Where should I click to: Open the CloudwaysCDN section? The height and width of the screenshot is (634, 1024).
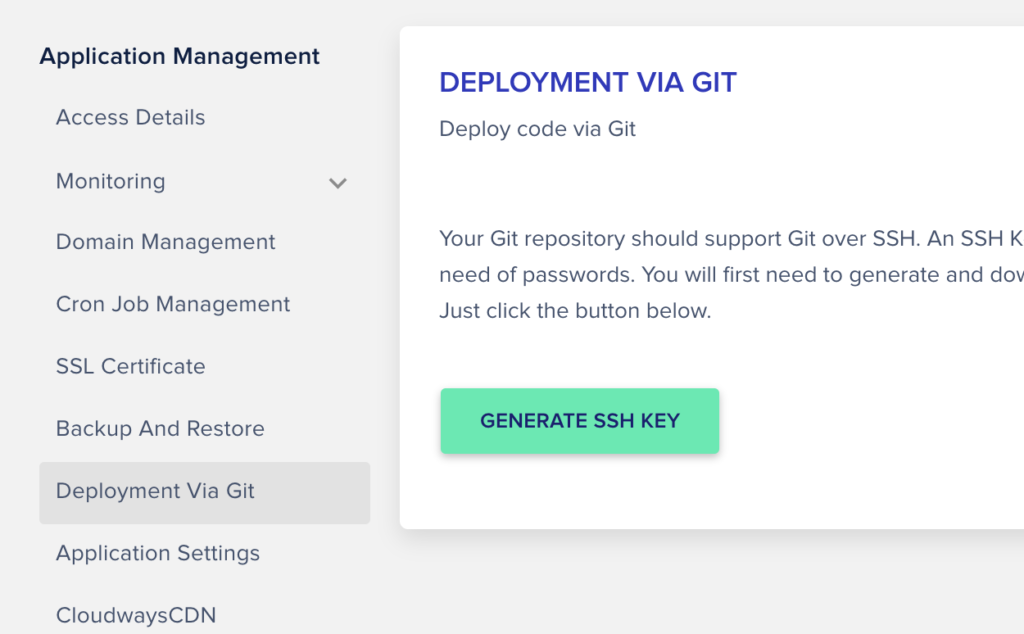[x=136, y=615]
